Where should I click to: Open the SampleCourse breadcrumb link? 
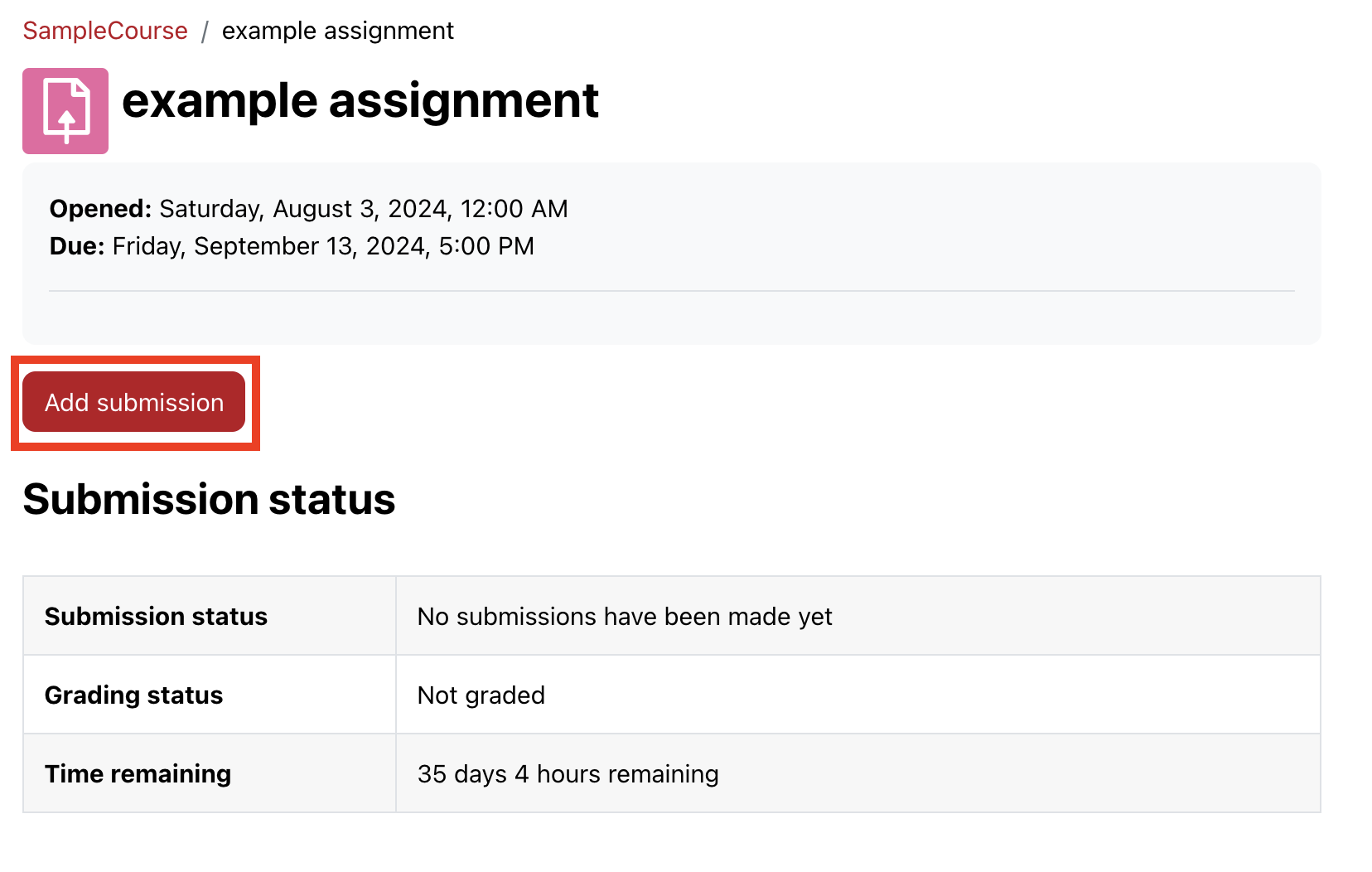tap(105, 31)
